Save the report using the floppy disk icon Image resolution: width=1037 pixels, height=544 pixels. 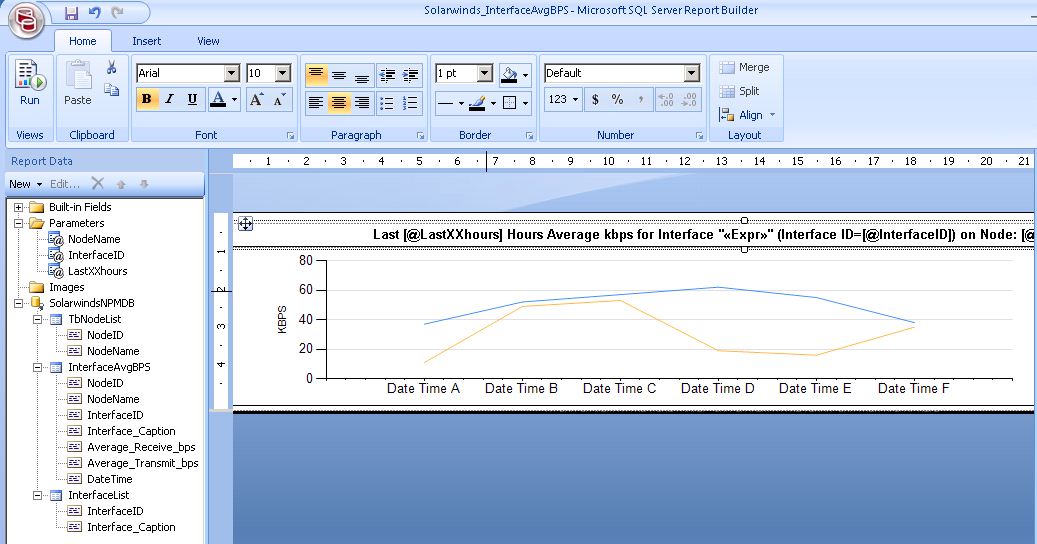(x=71, y=13)
